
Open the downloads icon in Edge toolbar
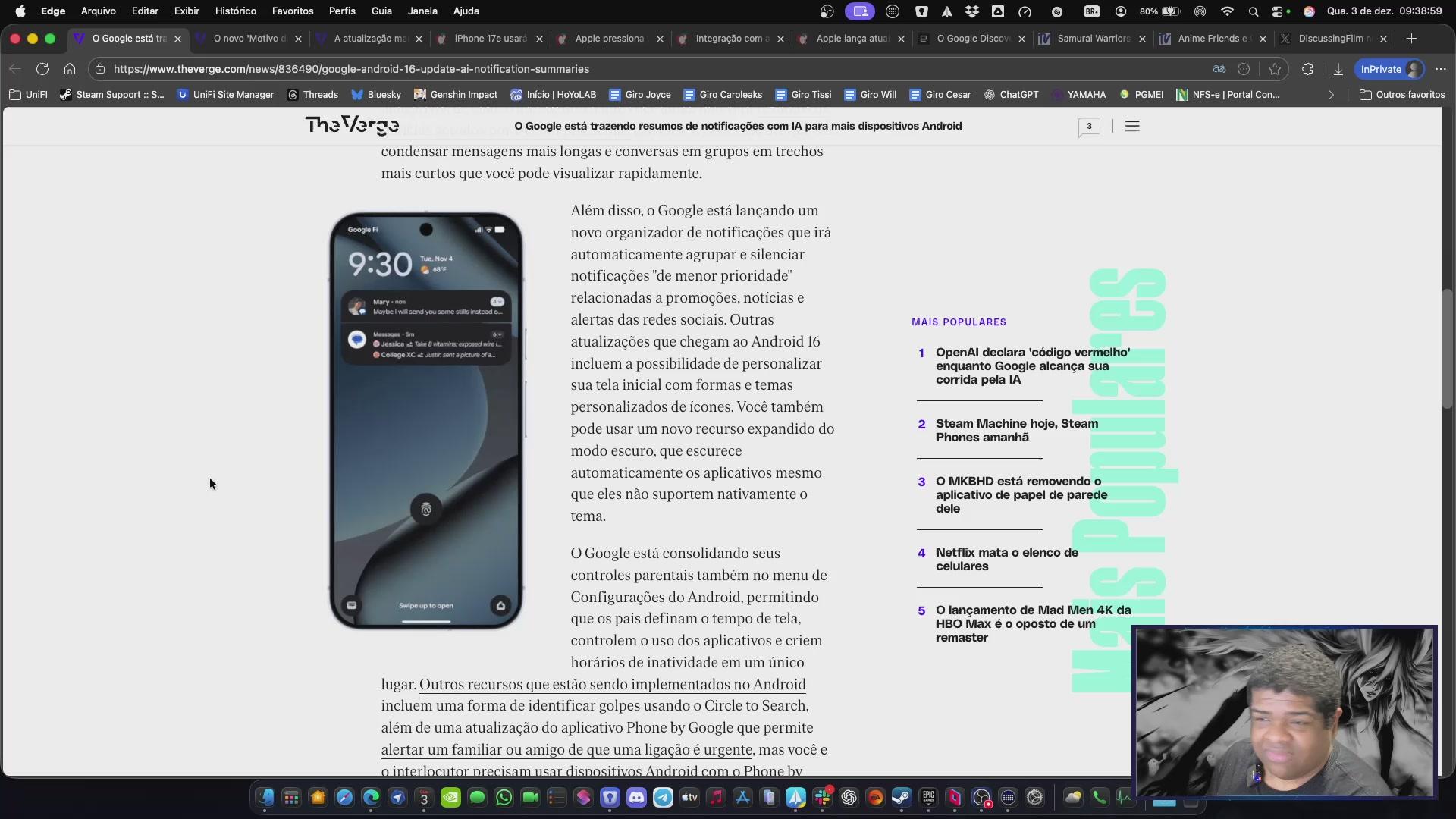pyautogui.click(x=1338, y=69)
